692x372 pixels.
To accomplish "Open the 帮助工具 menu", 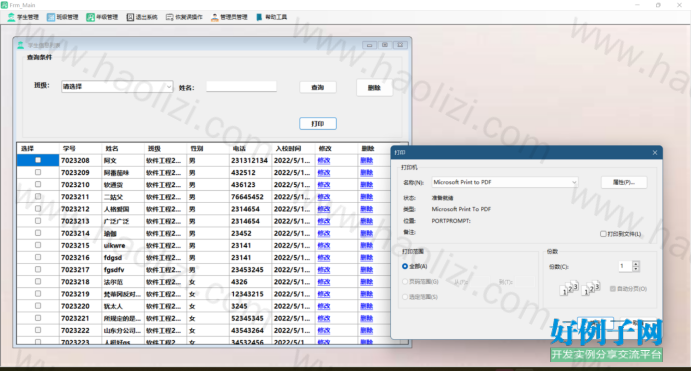I will click(271, 17).
